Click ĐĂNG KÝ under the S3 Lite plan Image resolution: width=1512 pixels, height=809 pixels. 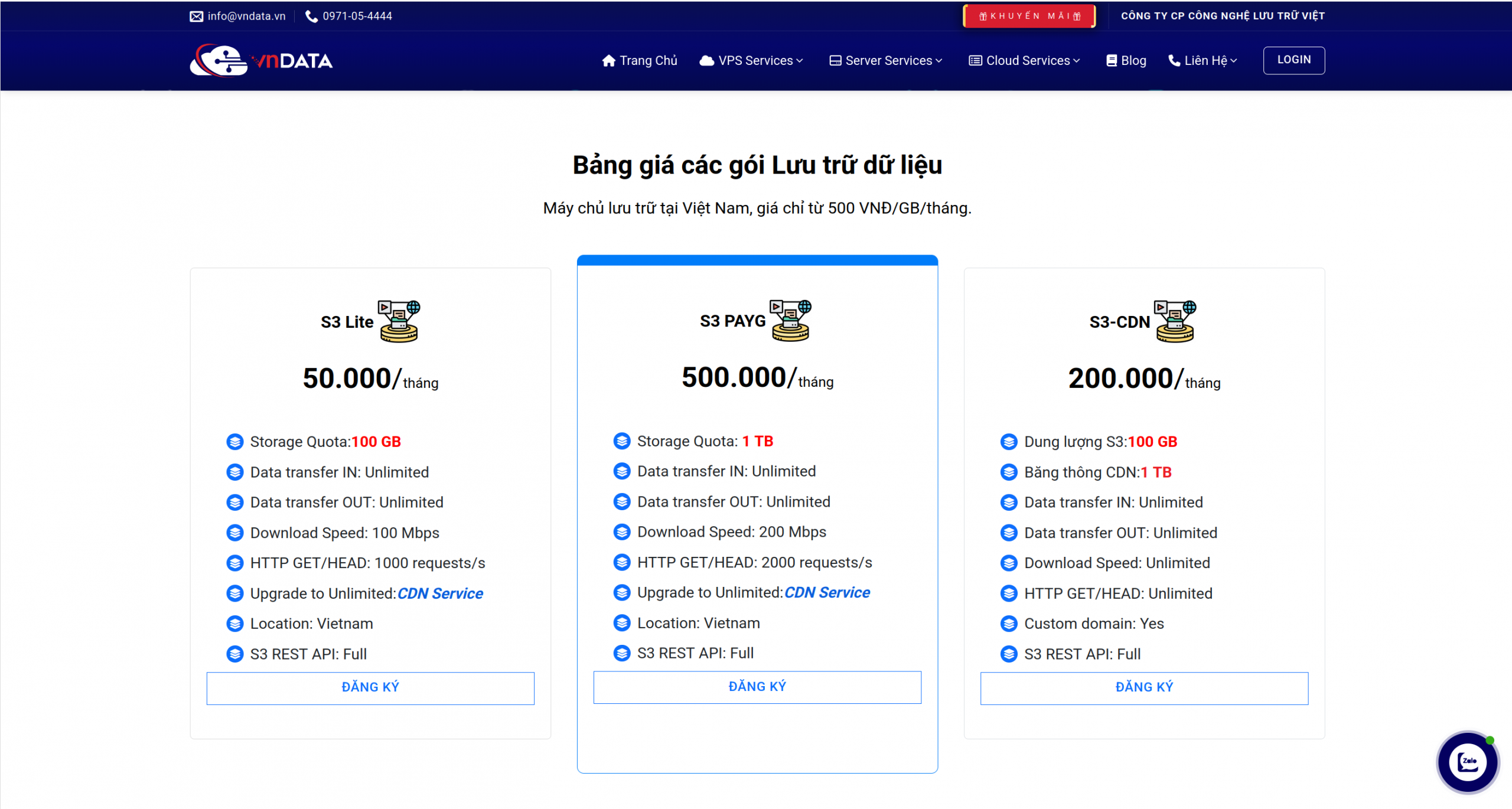click(370, 687)
